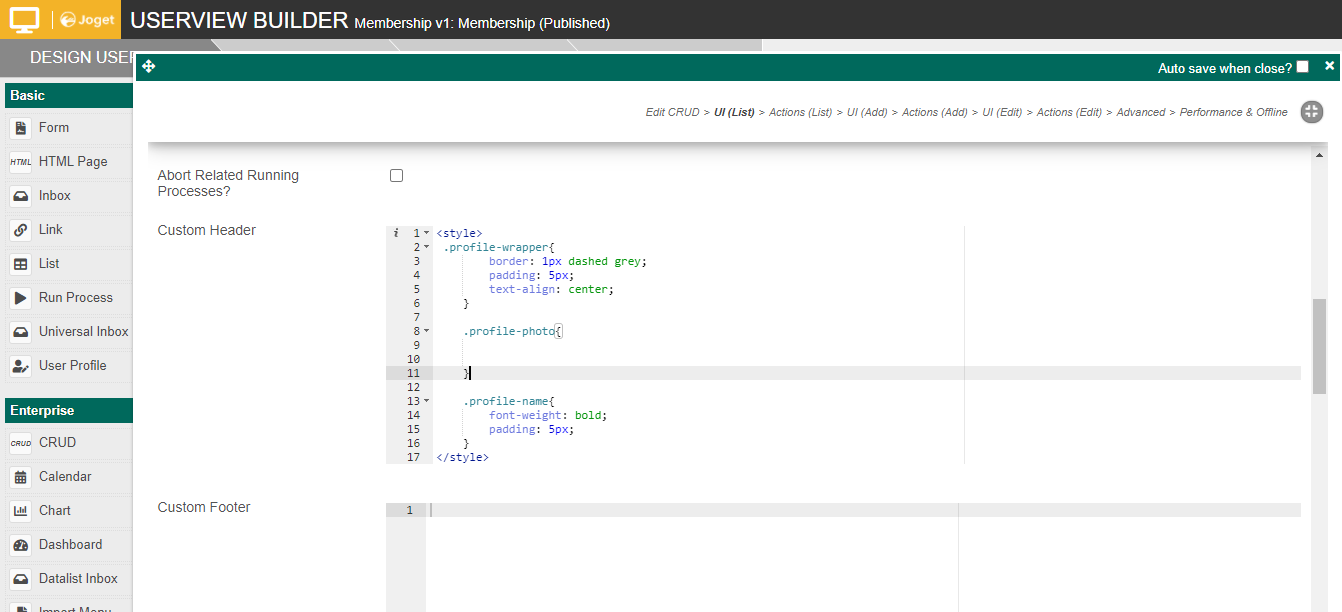Click the Form icon in Basic palette
The image size is (1342, 612).
[x=21, y=128]
